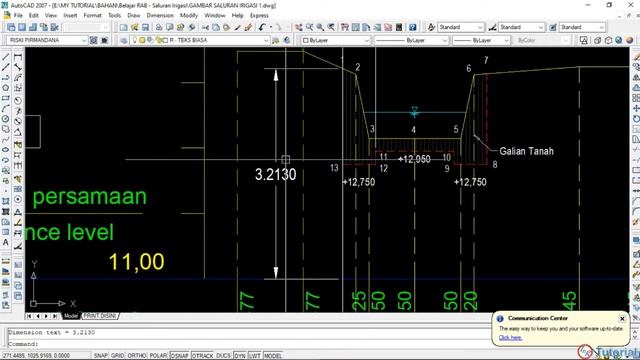The image size is (640, 360).
Task: Click the Text Style icon
Action: (431, 27)
